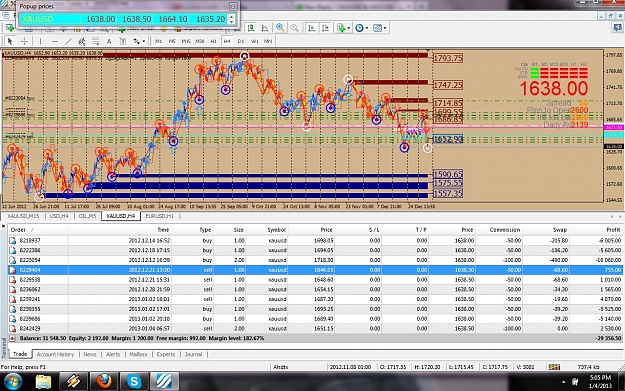Open the chat icon at top right
This screenshot has height=391, width=625.
click(x=617, y=28)
